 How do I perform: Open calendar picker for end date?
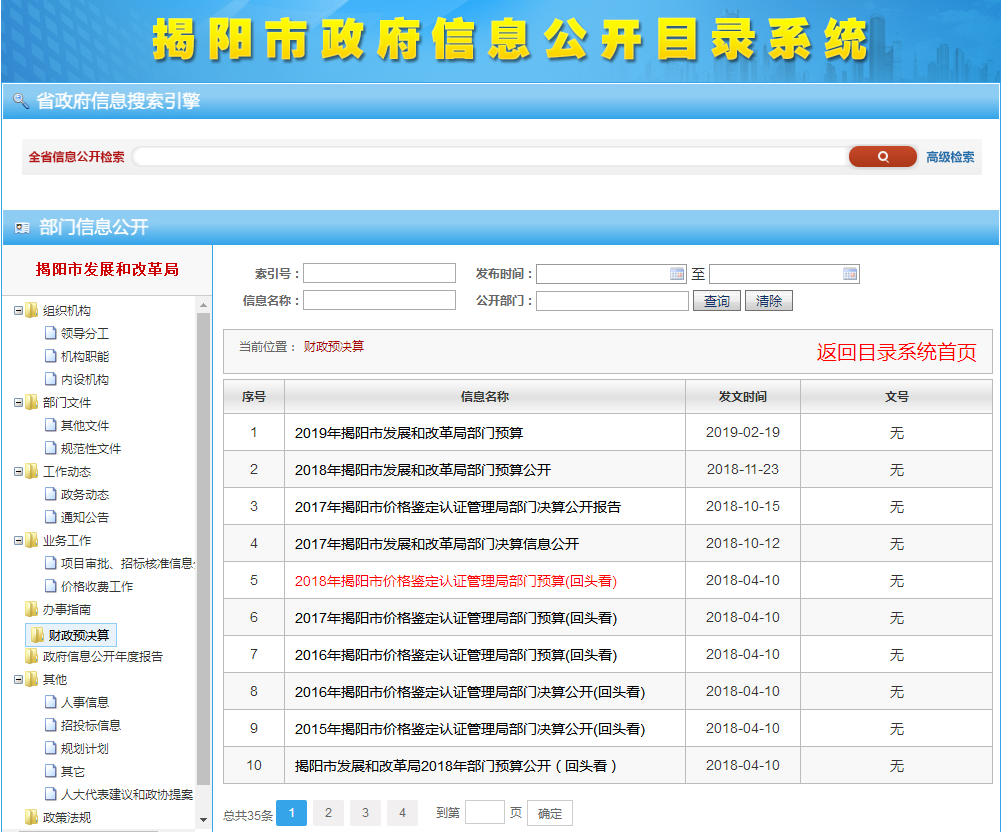pyautogui.click(x=850, y=274)
